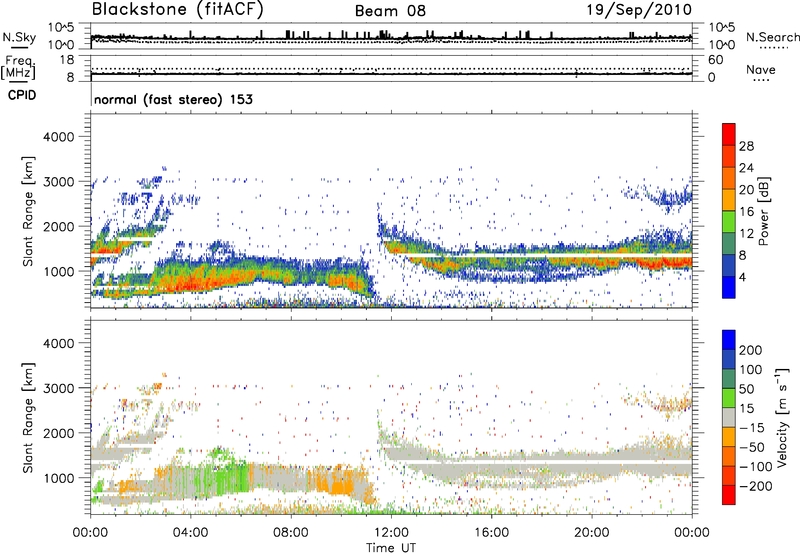
Task: Click the "28" label on Power color bar
Action: click(746, 146)
